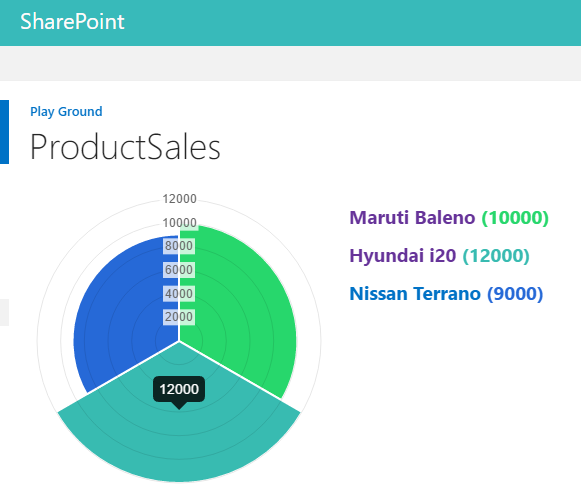Image resolution: width=581 pixels, height=493 pixels.
Task: Click the teal Hyundai i20 chart segment
Action: click(179, 437)
